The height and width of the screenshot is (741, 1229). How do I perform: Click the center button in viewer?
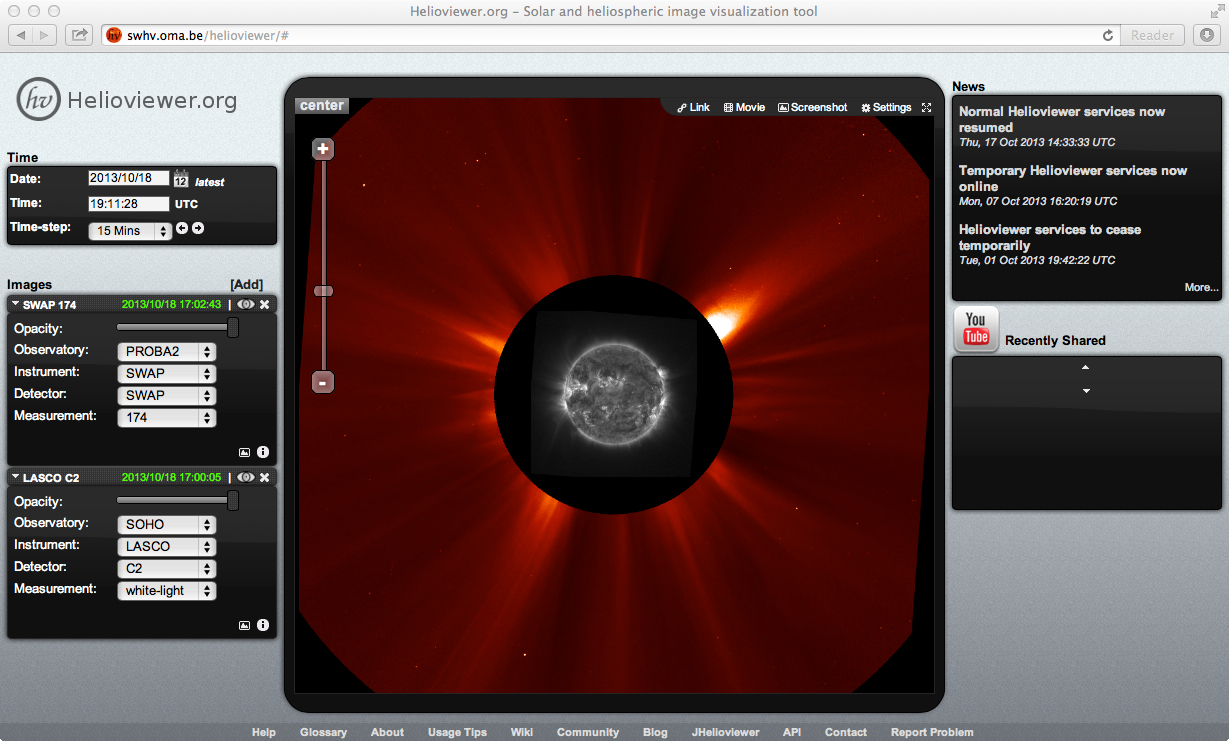[x=322, y=106]
